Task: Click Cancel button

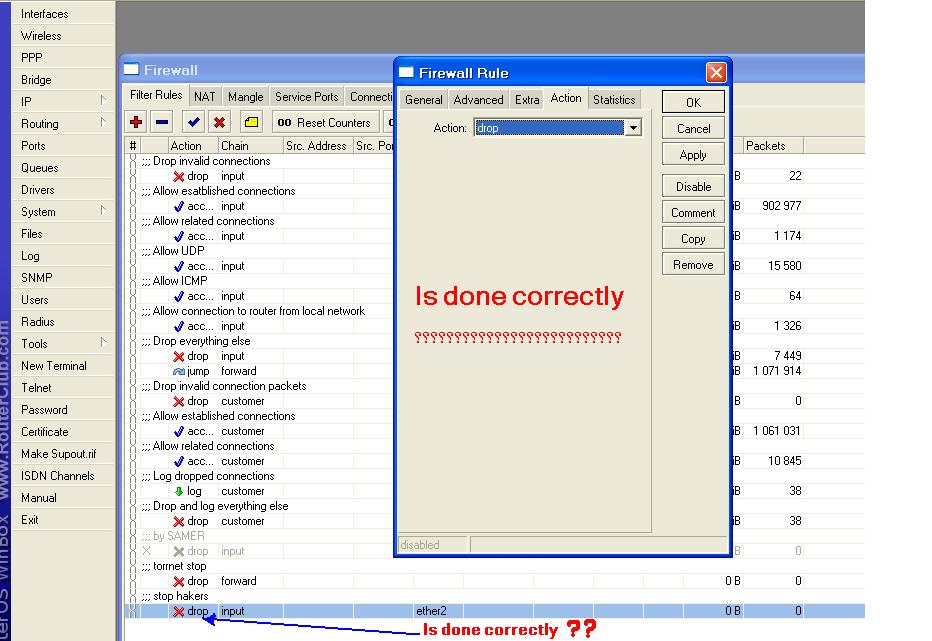Action: point(693,128)
